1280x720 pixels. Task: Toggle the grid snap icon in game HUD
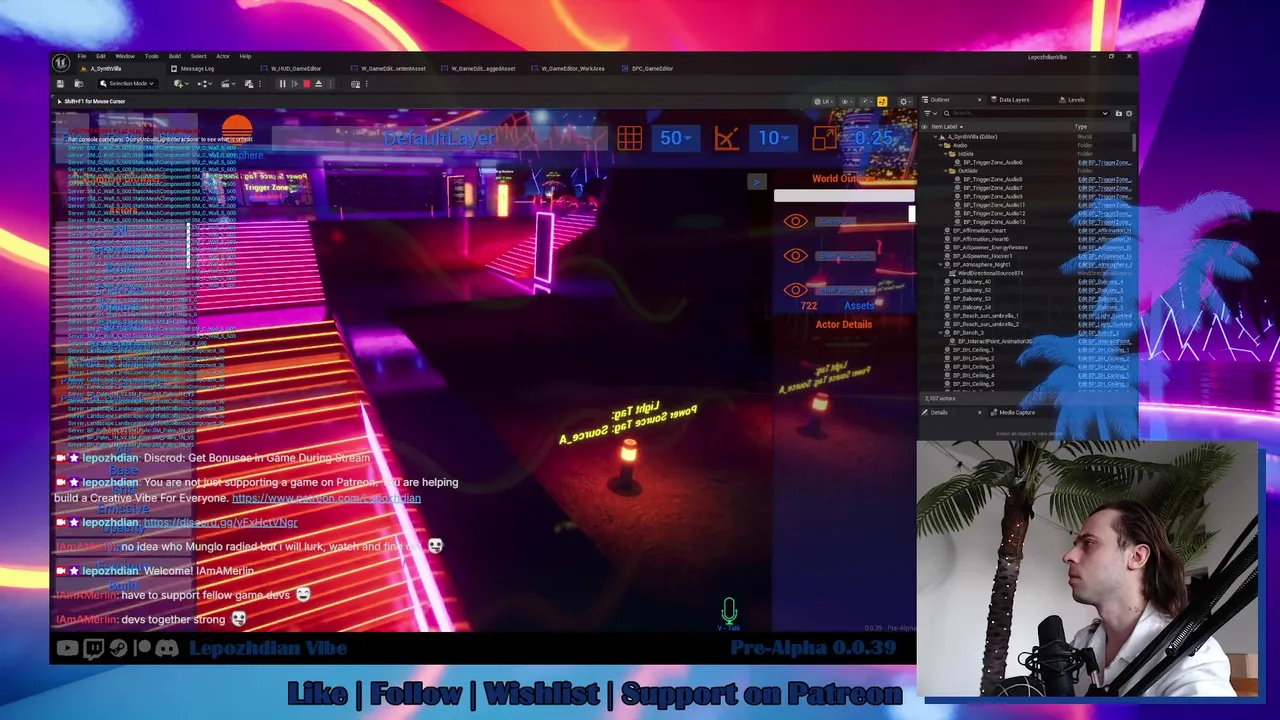[x=629, y=138]
